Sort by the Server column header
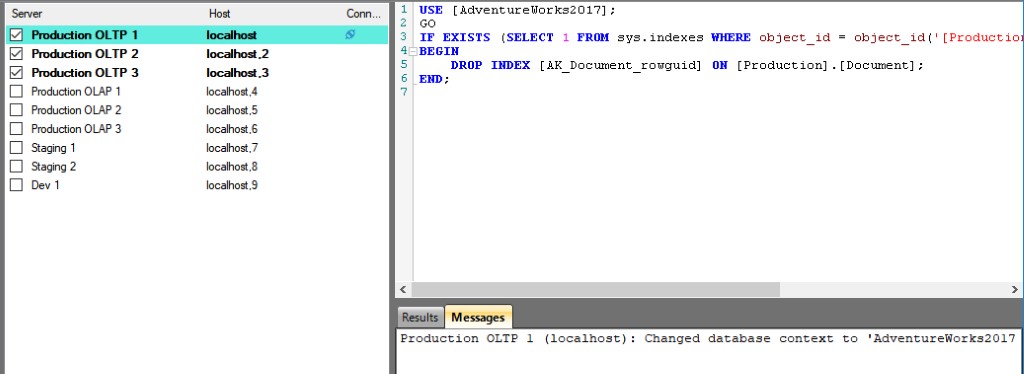The width and height of the screenshot is (1024, 374). point(27,13)
